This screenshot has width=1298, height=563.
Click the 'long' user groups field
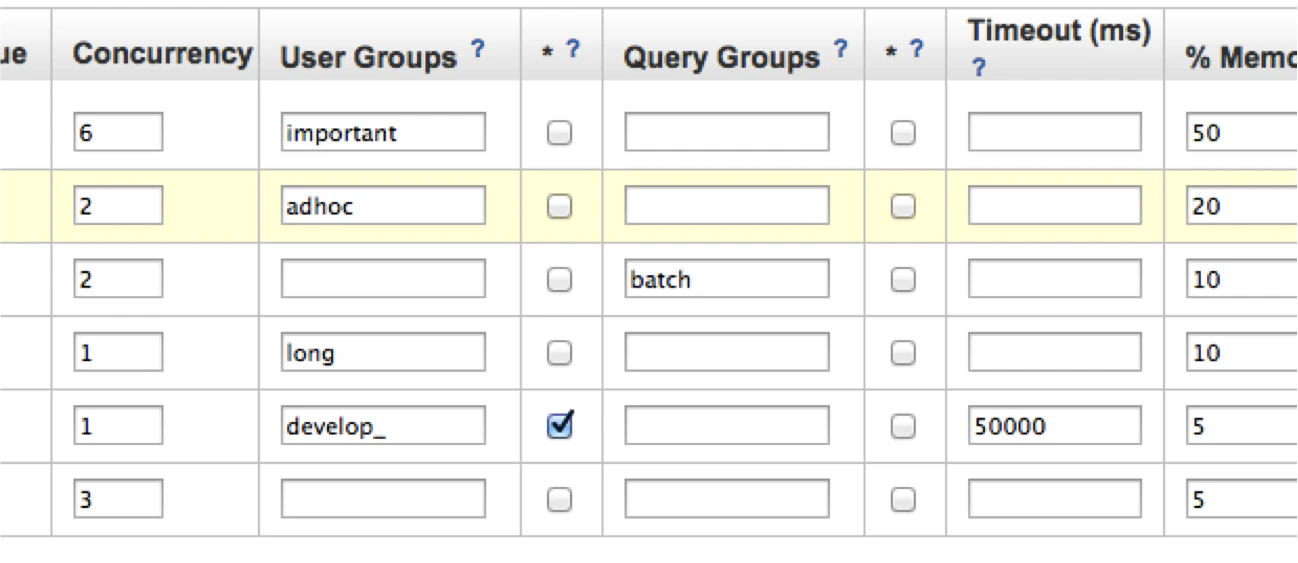tap(383, 352)
